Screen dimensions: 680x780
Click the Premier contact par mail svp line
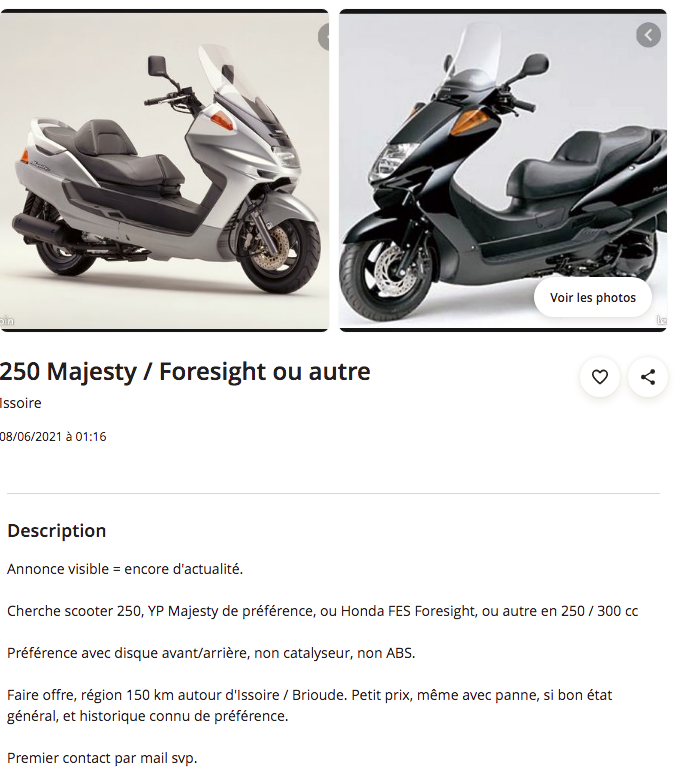pos(102,758)
